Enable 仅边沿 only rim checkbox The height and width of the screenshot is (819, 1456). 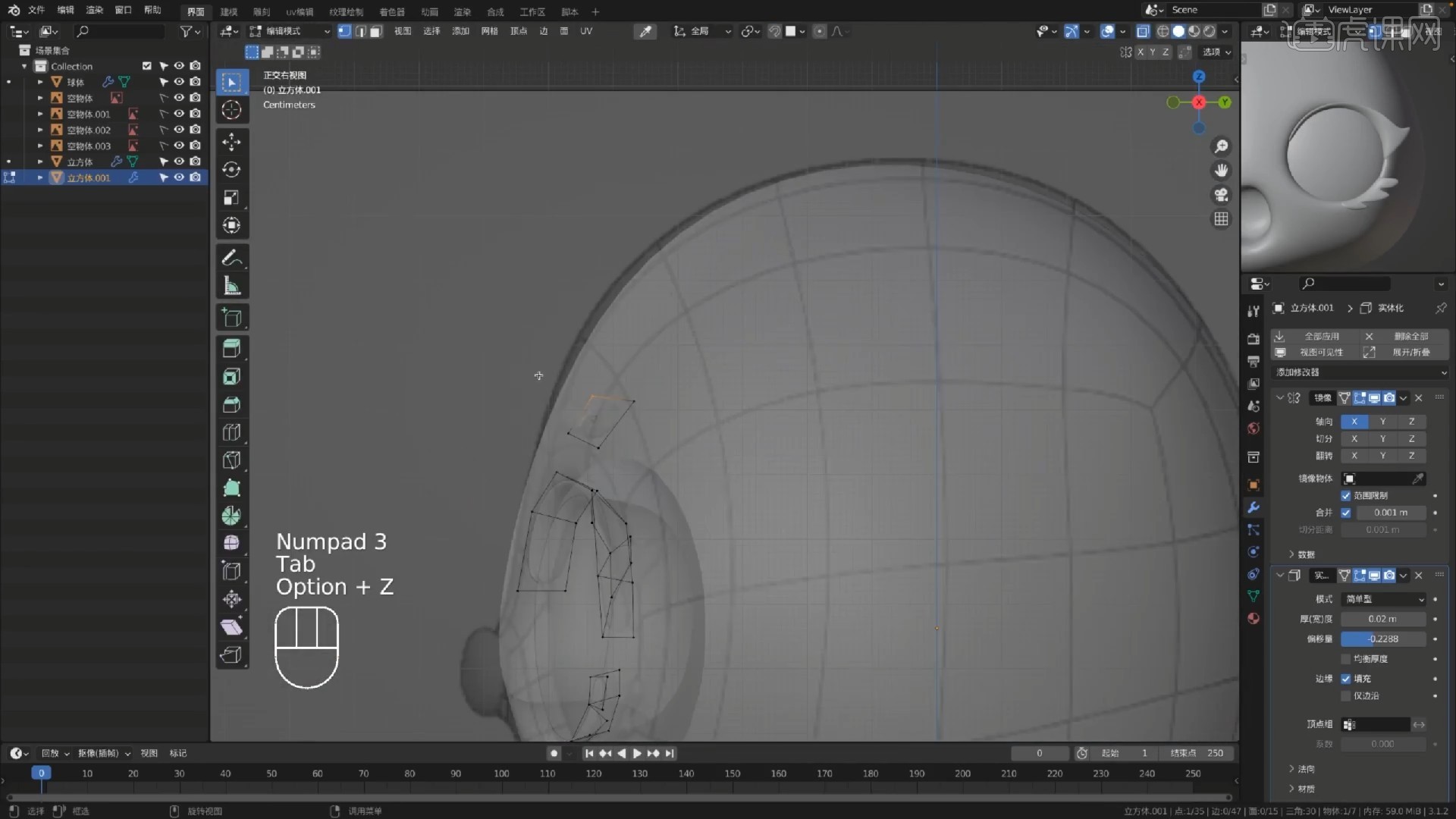1346,695
